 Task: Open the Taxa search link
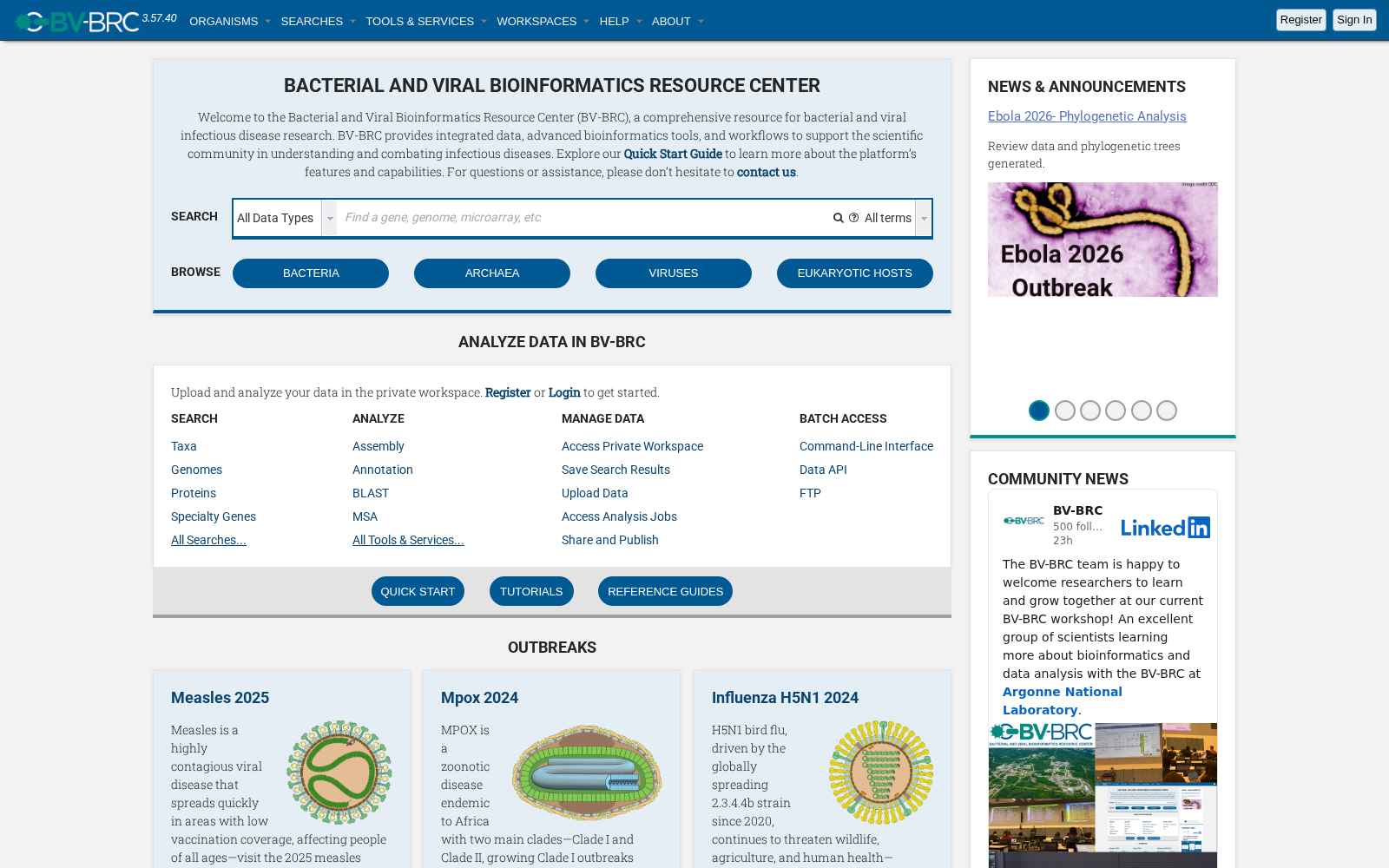[x=184, y=446]
